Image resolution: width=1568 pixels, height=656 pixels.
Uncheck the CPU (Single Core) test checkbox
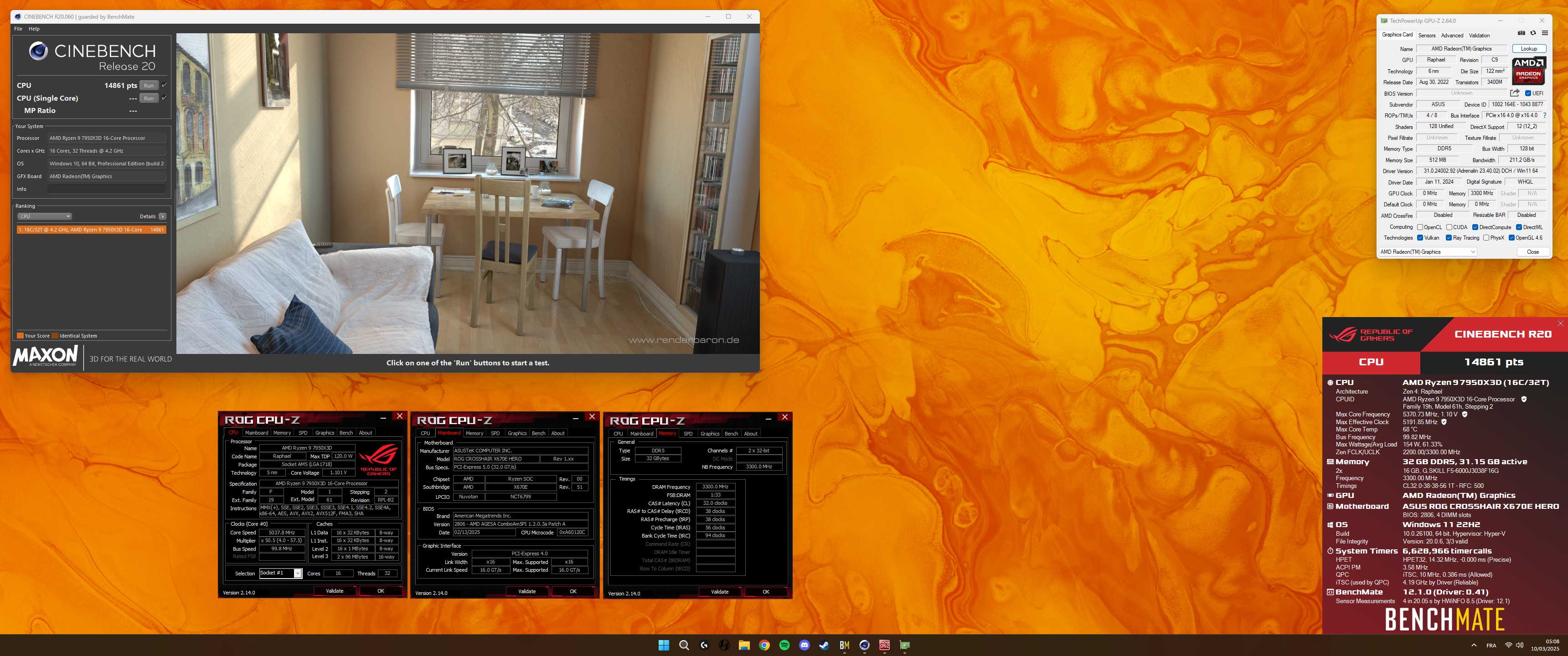tap(165, 98)
